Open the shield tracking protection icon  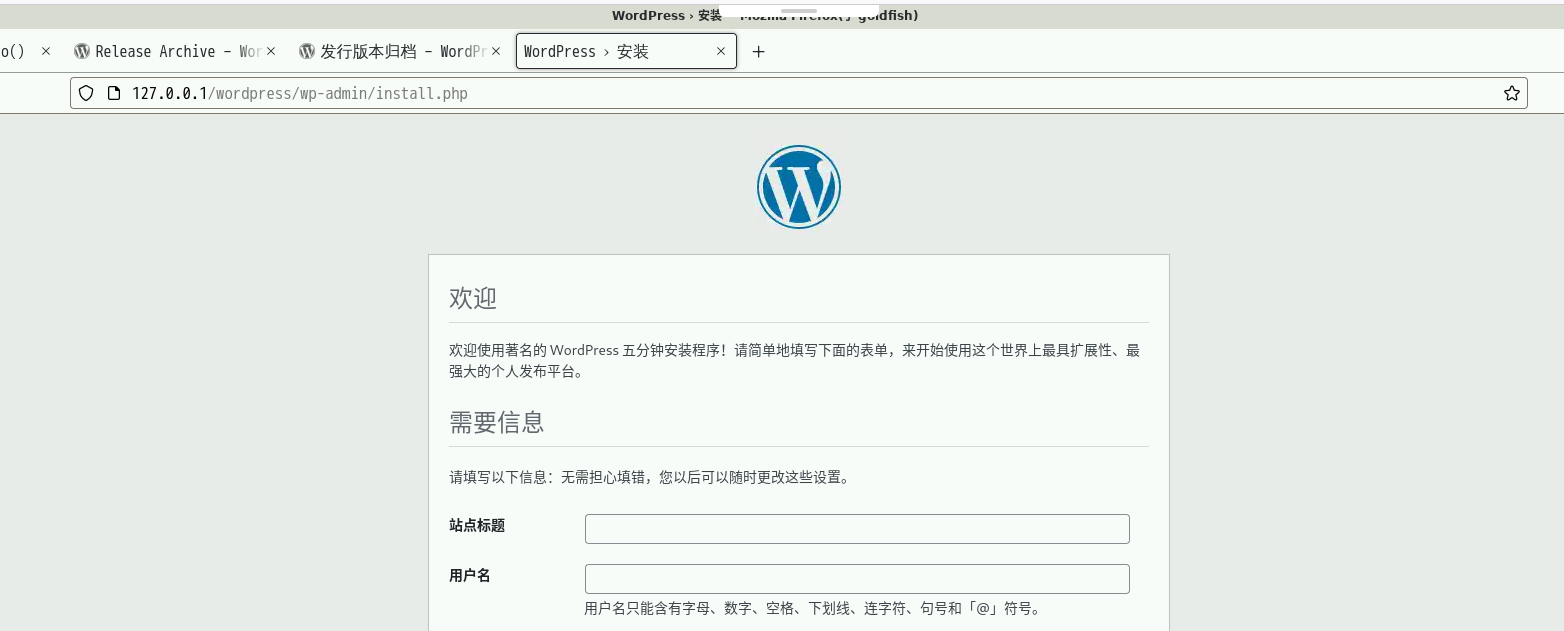pos(86,93)
